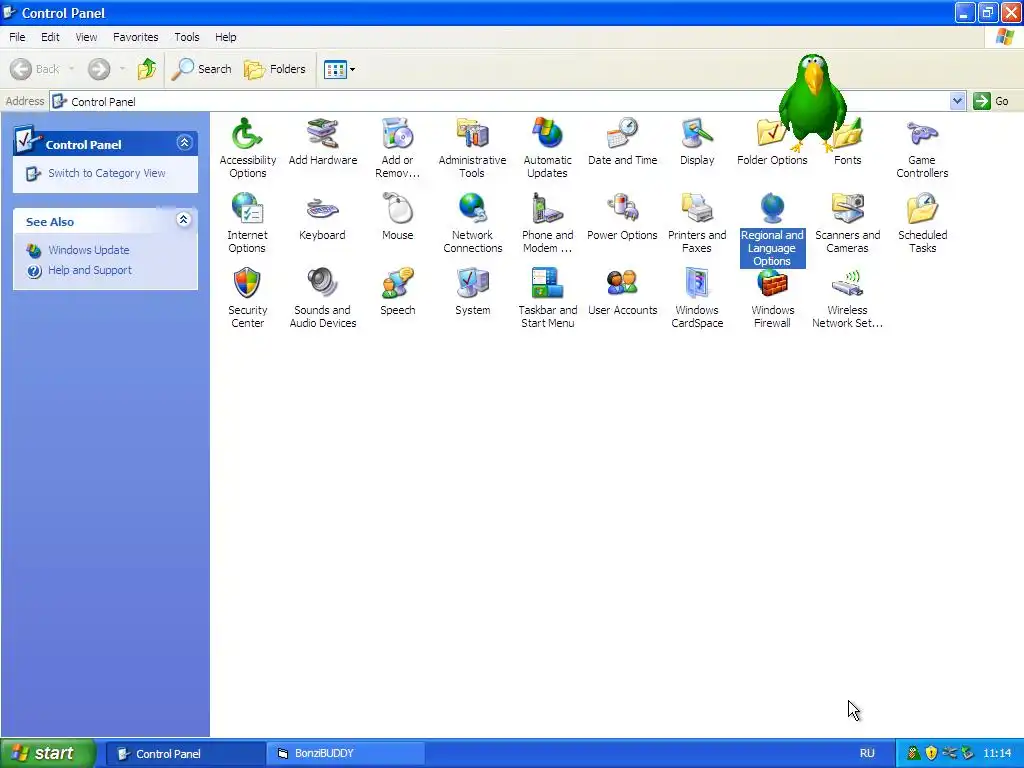Collapse the Control Panel side pane
Viewport: 1024px width, 768px height.
pyautogui.click(x=184, y=142)
